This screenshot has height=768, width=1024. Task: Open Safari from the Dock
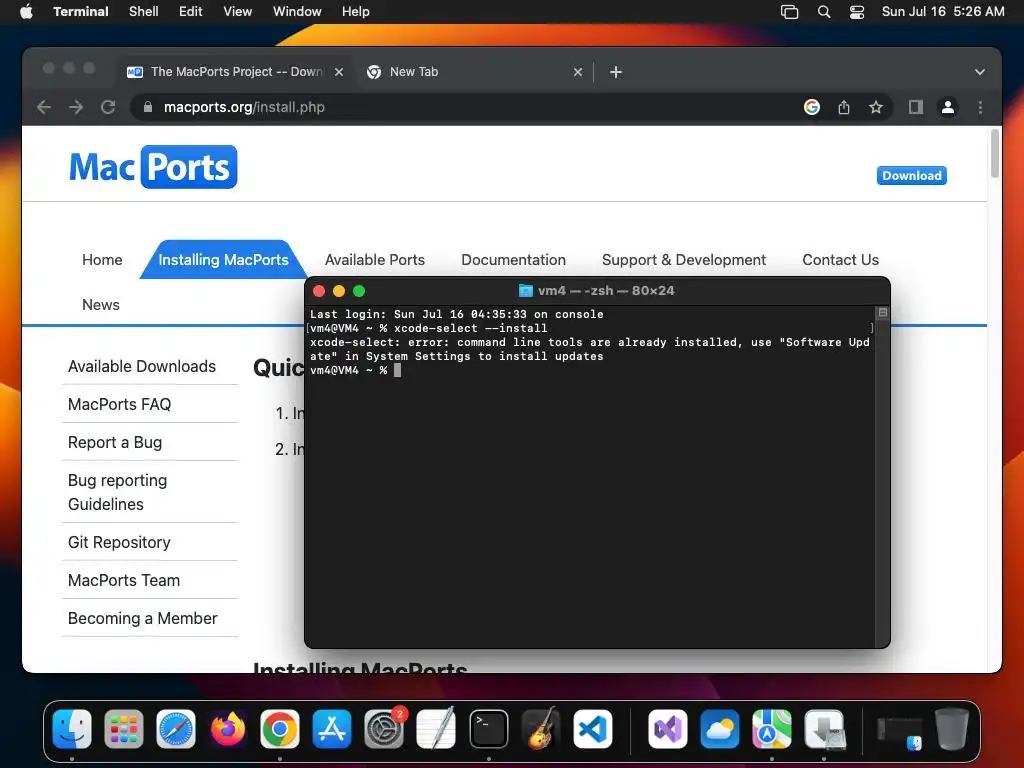[176, 729]
